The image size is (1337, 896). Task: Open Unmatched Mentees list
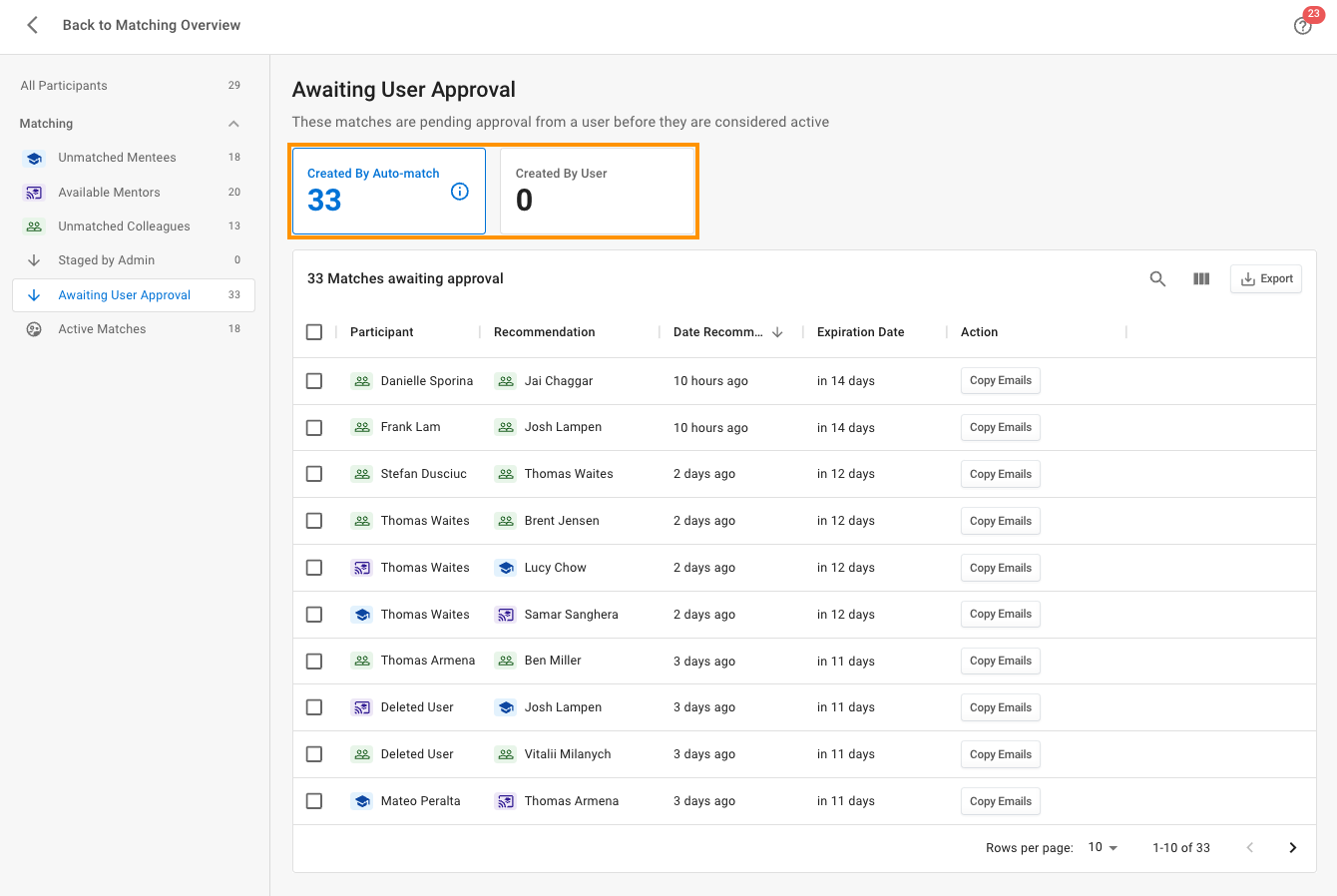[x=133, y=158]
